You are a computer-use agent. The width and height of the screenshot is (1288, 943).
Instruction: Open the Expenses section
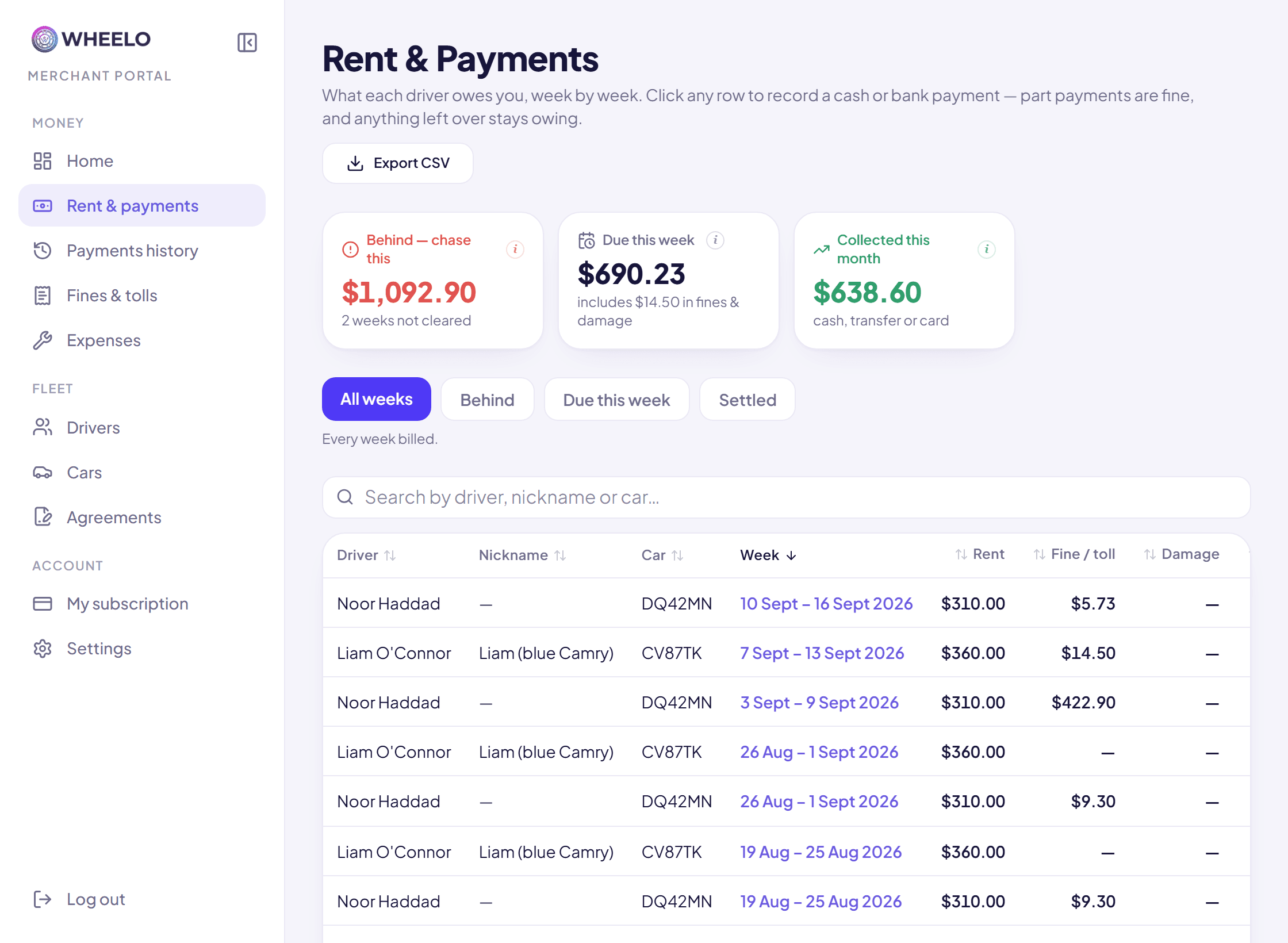click(142, 340)
